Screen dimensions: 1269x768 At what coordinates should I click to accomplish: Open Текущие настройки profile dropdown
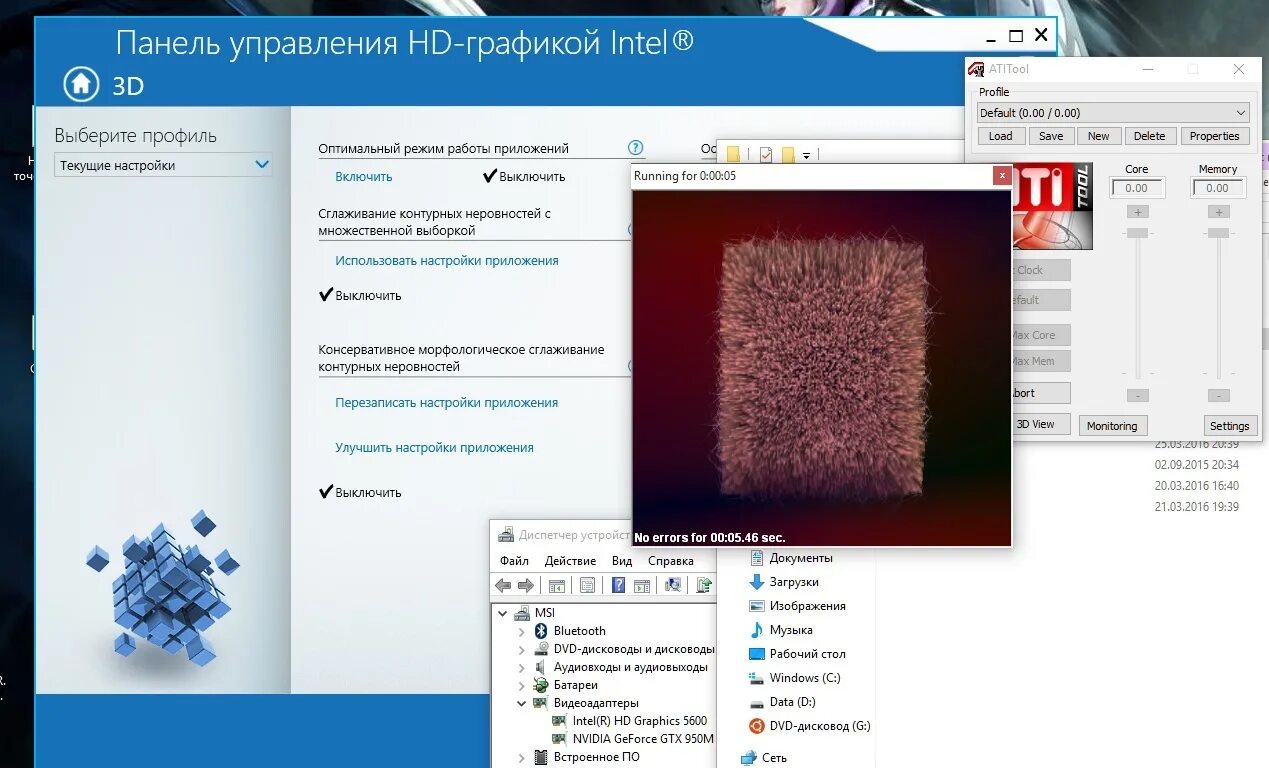(x=163, y=165)
